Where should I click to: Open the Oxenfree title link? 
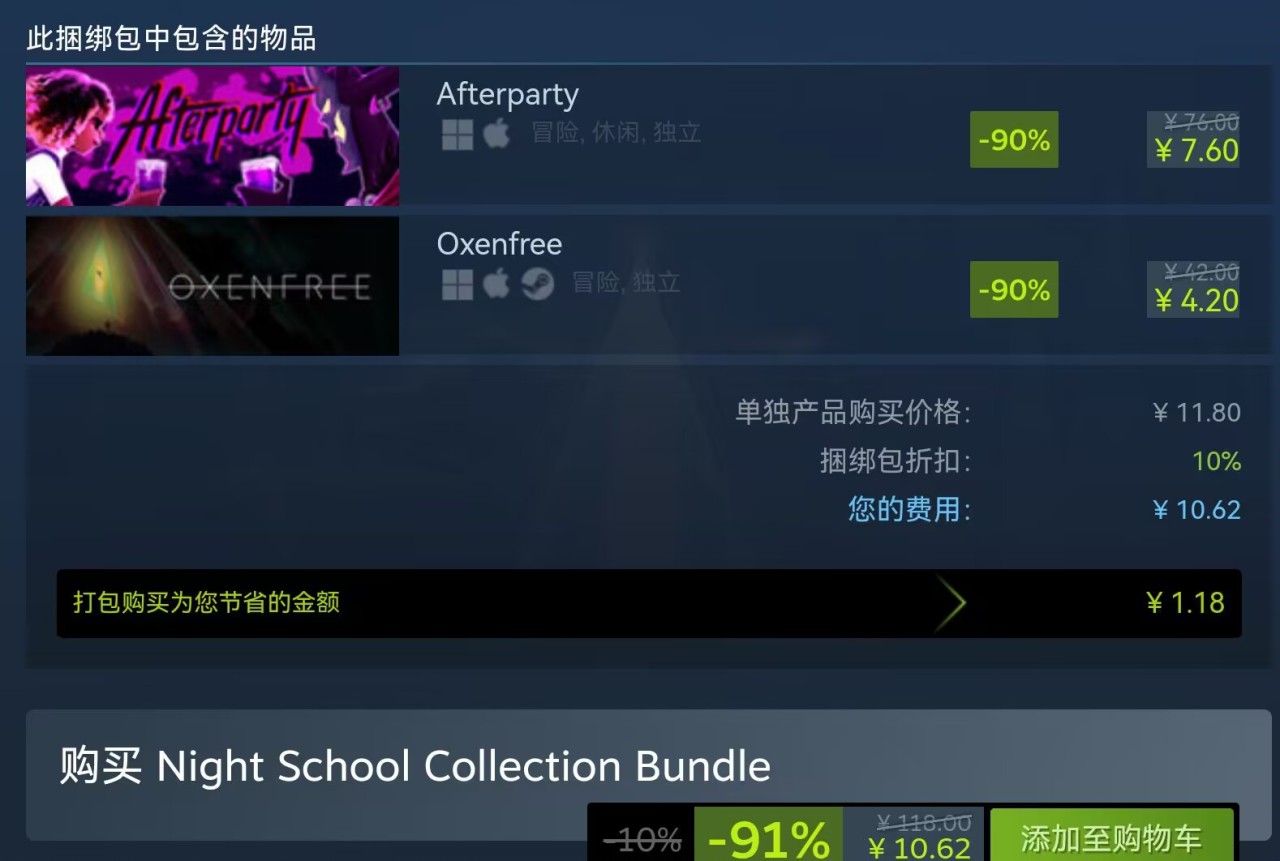[x=499, y=244]
